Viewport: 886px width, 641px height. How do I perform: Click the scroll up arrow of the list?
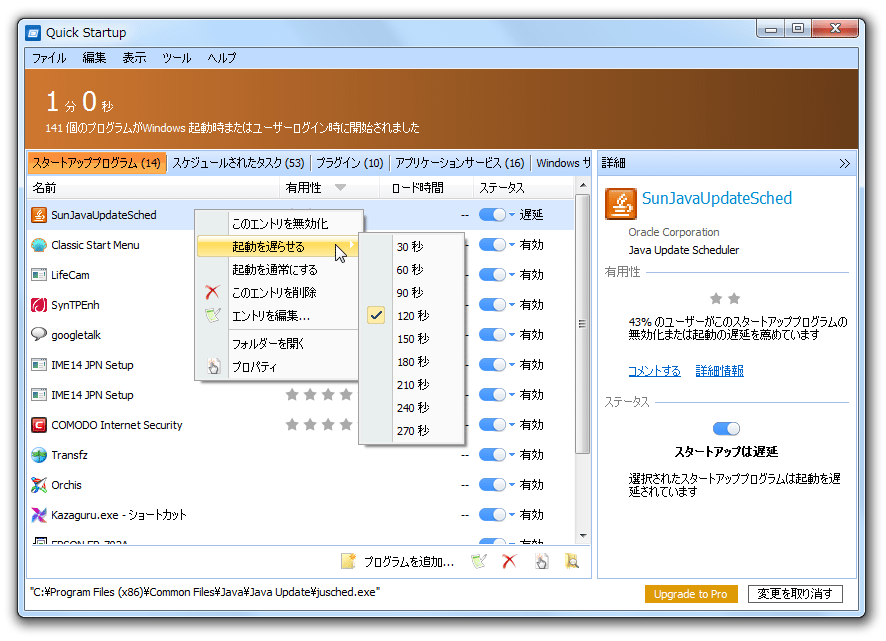click(583, 185)
